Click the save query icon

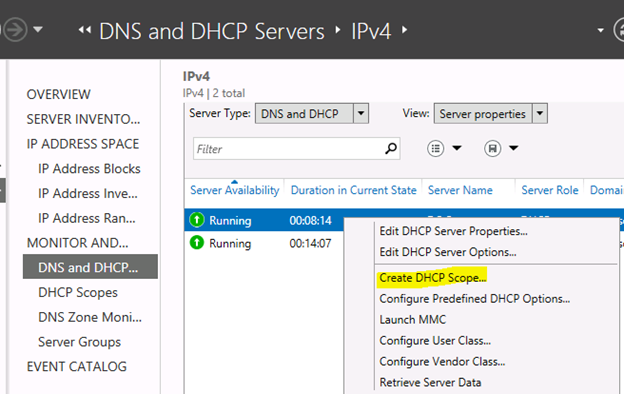492,148
